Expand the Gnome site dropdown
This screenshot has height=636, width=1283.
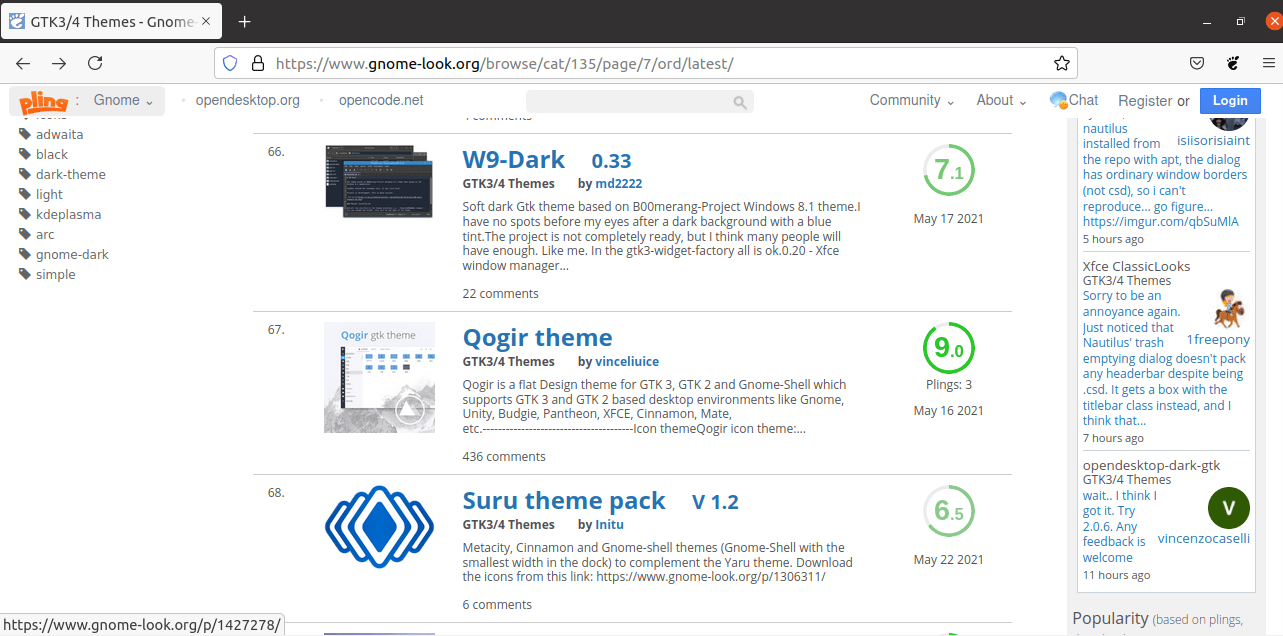pyautogui.click(x=123, y=100)
